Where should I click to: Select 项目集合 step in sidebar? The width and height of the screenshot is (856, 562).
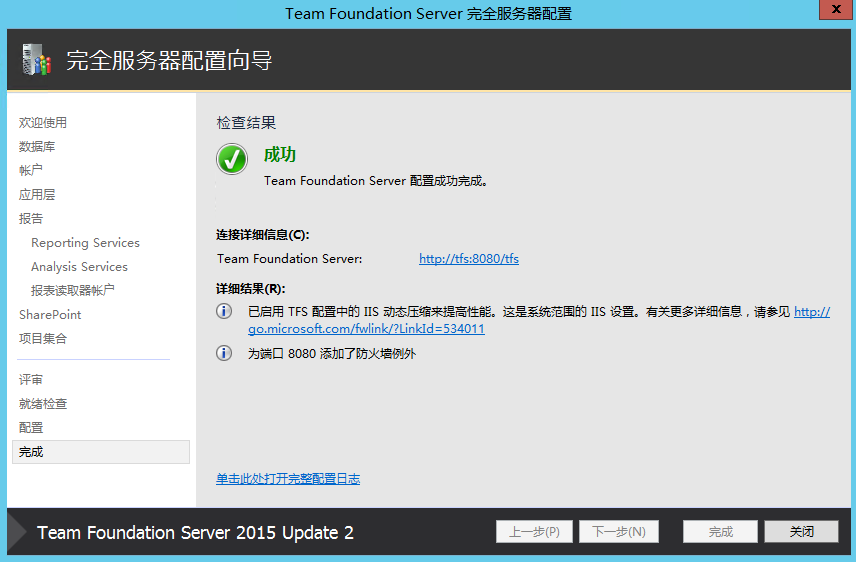click(x=43, y=339)
